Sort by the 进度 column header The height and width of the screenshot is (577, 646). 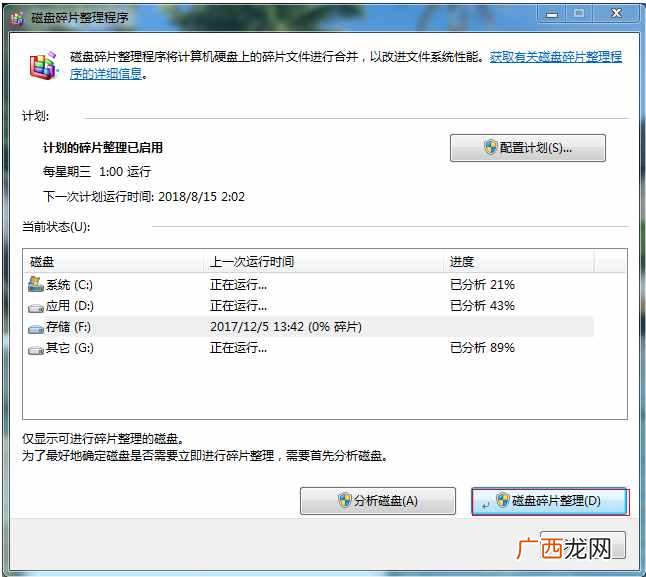519,262
